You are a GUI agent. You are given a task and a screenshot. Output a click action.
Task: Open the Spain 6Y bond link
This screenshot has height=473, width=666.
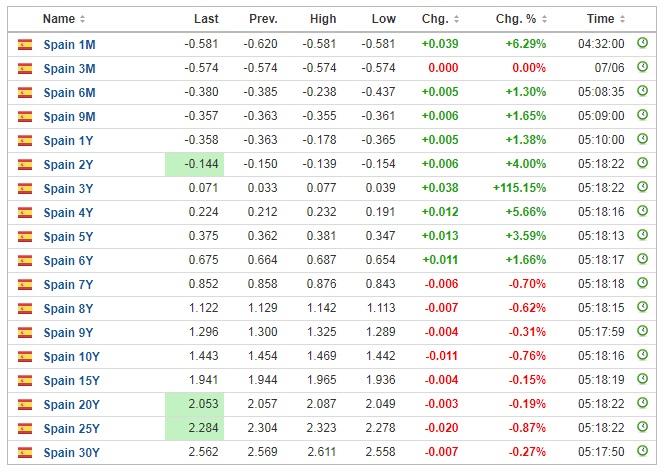pyautogui.click(x=68, y=260)
